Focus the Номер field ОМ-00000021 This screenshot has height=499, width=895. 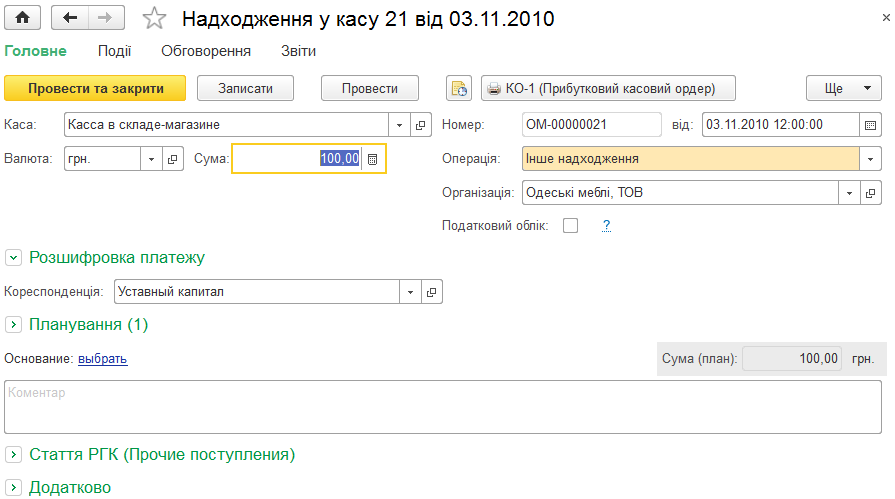click(x=592, y=125)
